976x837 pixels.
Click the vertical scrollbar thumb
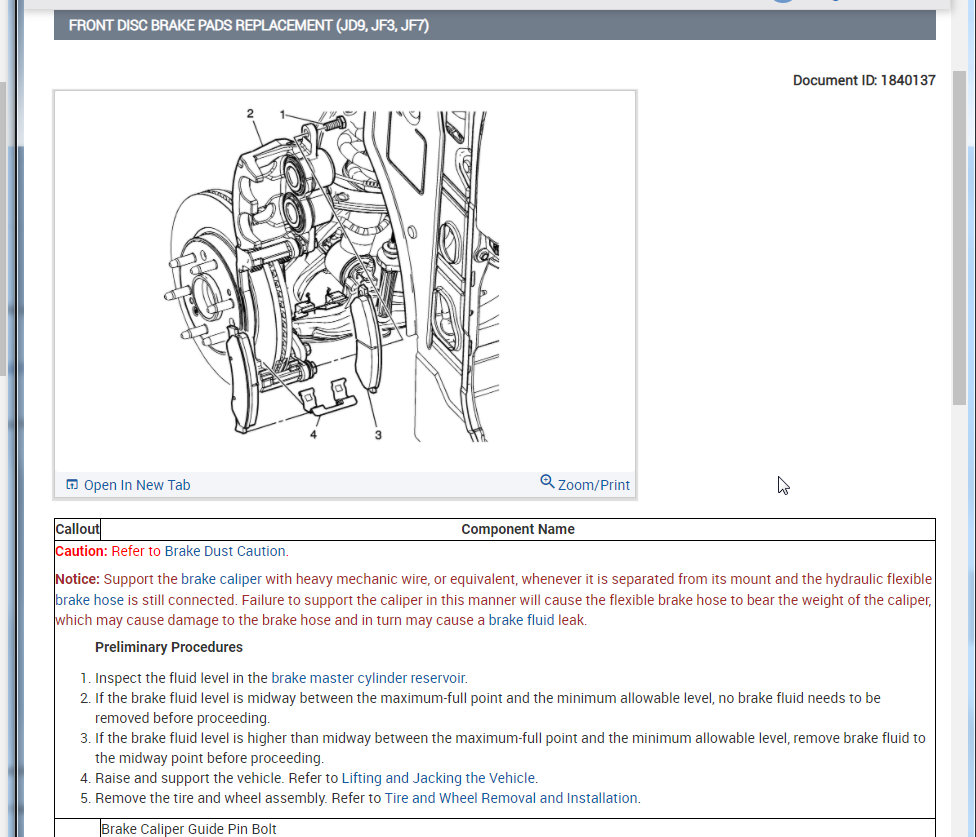pyautogui.click(x=961, y=235)
